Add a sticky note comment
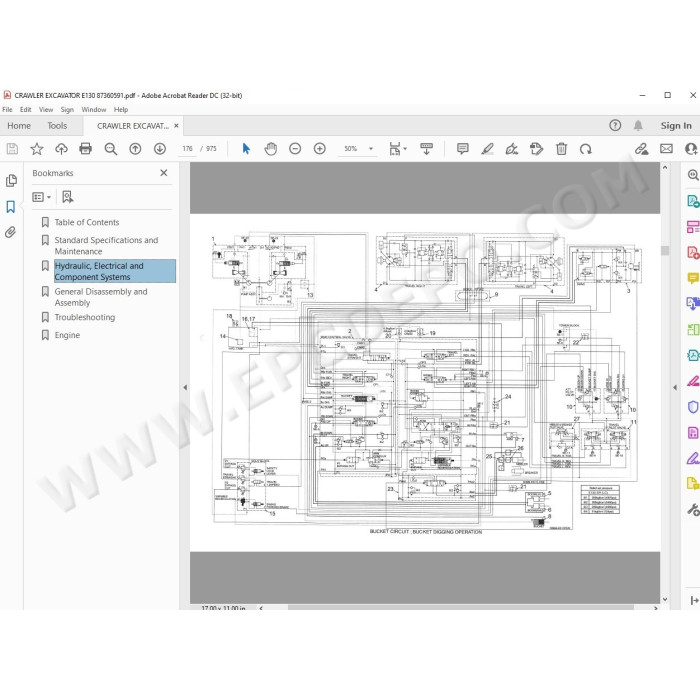The height and width of the screenshot is (700, 700). pyautogui.click(x=463, y=149)
